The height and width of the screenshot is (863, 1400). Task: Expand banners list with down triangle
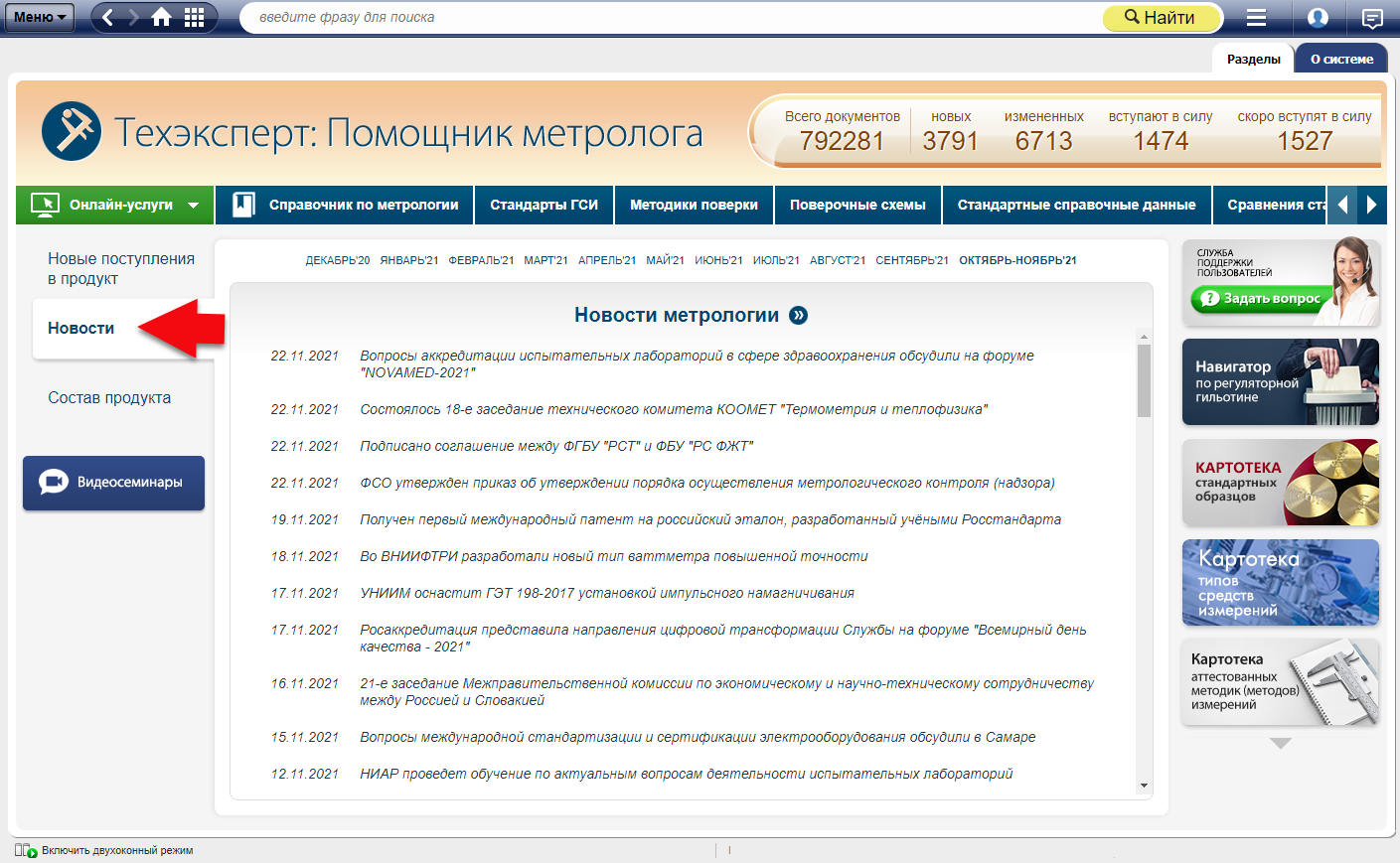click(x=1281, y=743)
